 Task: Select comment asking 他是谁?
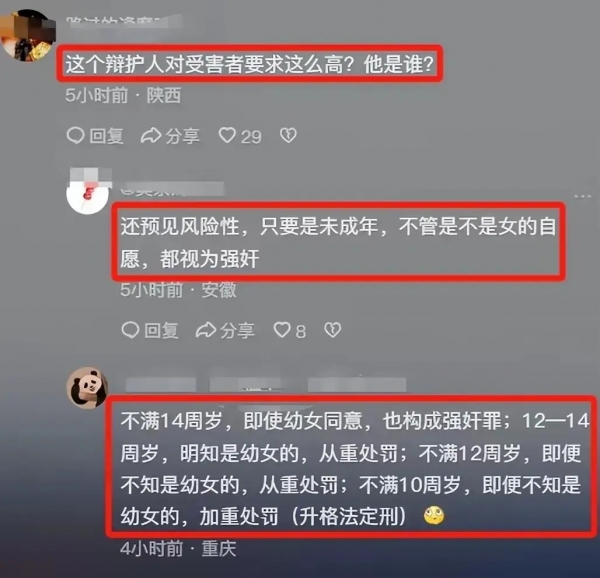(249, 64)
